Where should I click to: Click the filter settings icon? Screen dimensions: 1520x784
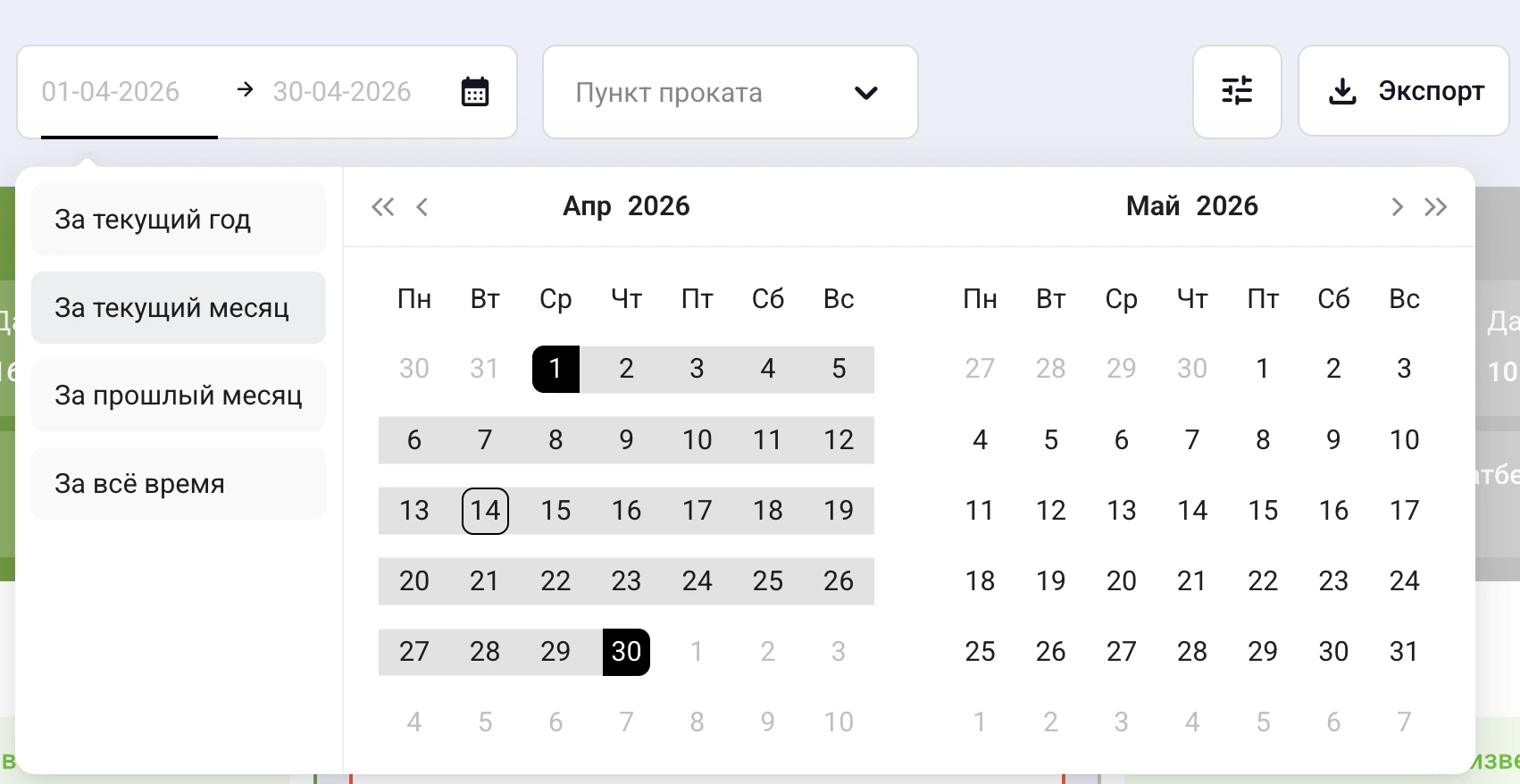click(1237, 91)
